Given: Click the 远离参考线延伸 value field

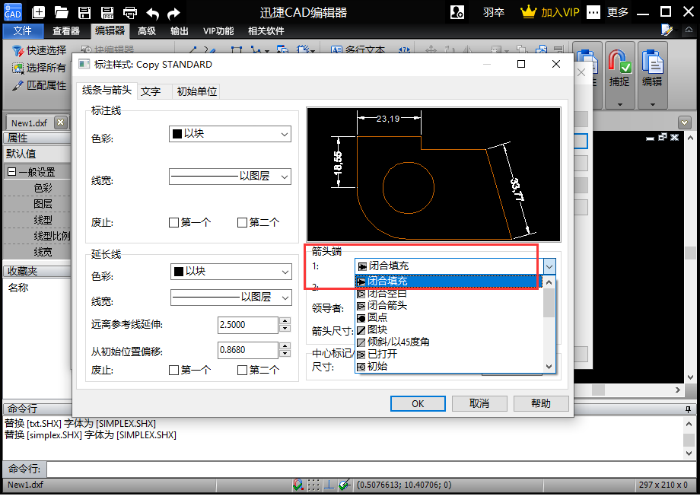Looking at the screenshot, I should point(248,324).
